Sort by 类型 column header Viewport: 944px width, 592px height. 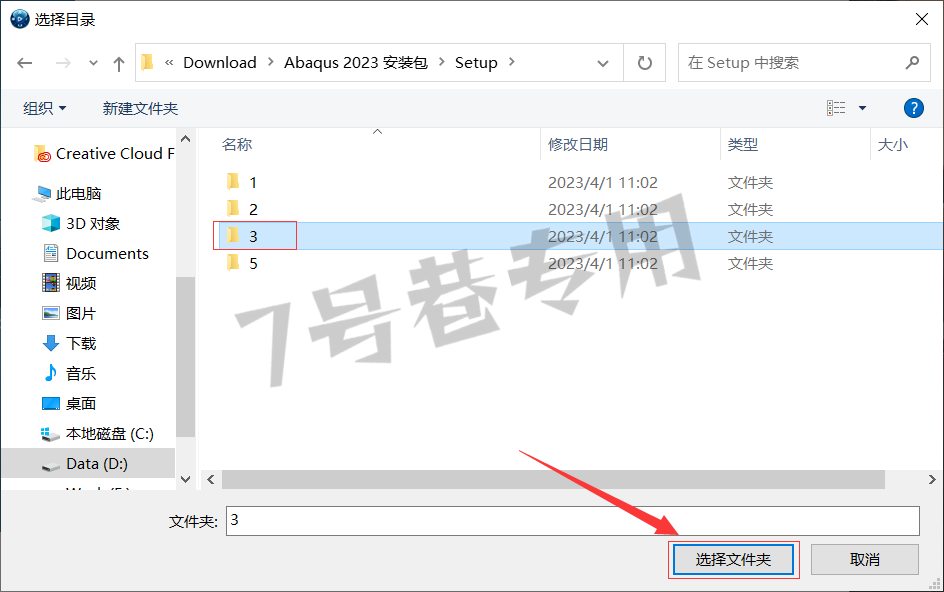coord(742,145)
